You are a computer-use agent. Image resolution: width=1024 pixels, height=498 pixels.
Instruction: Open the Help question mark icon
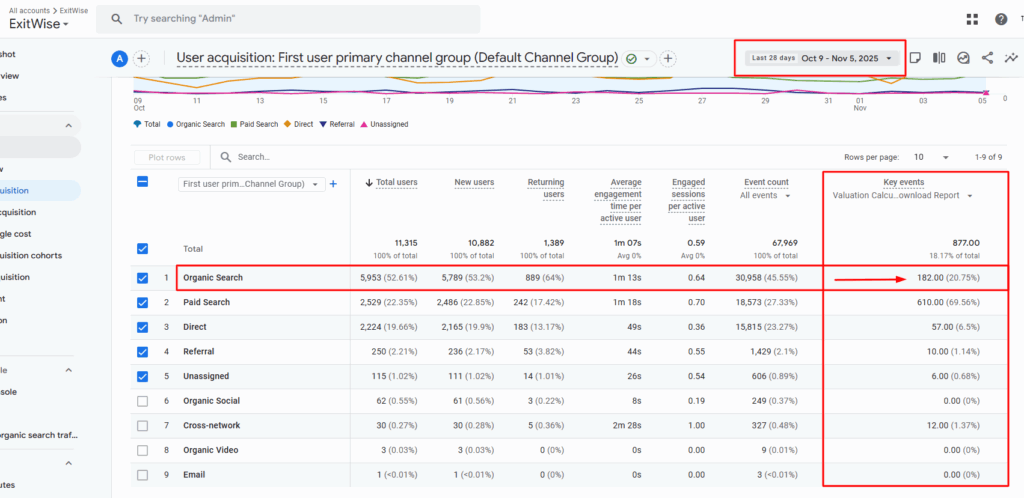pyautogui.click(x=1001, y=20)
